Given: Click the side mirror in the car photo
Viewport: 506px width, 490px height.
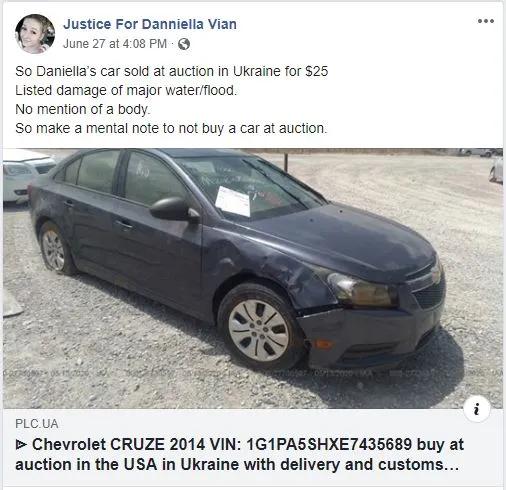Looking at the screenshot, I should pyautogui.click(x=174, y=209).
